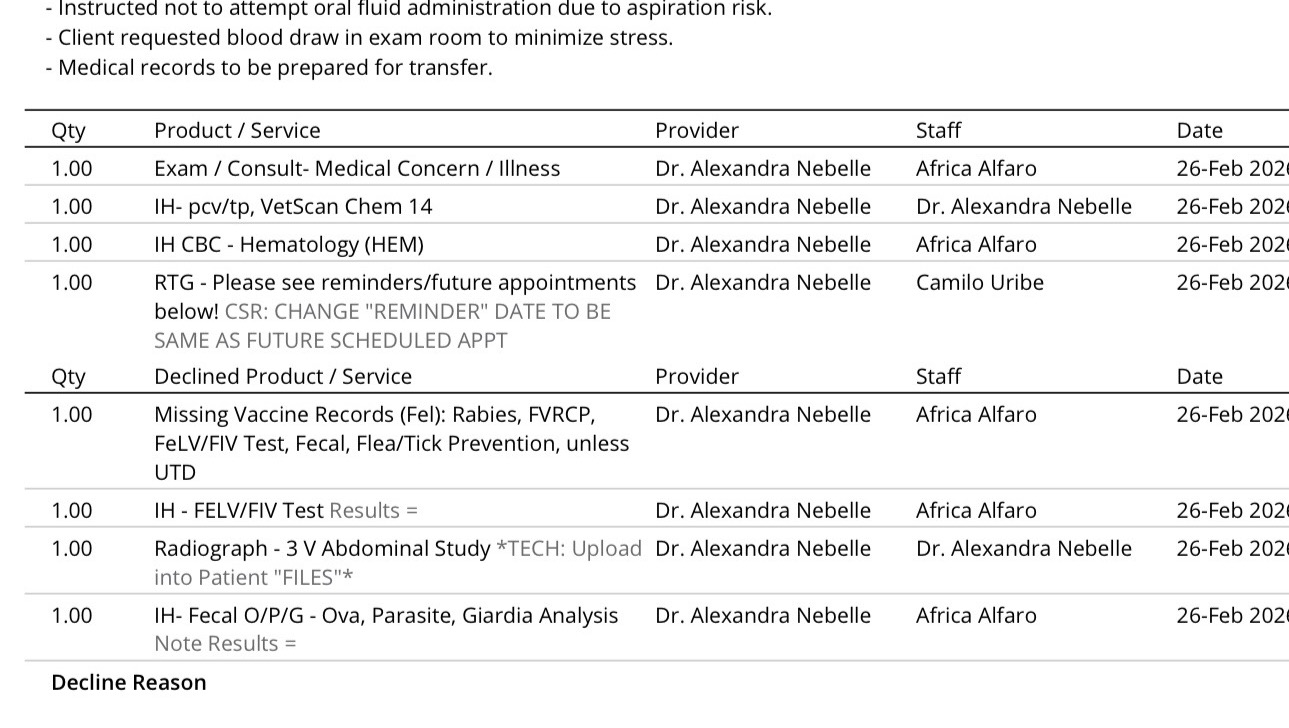Click the provider name in the Radiograph row
The image size is (1289, 728).
(x=762, y=549)
